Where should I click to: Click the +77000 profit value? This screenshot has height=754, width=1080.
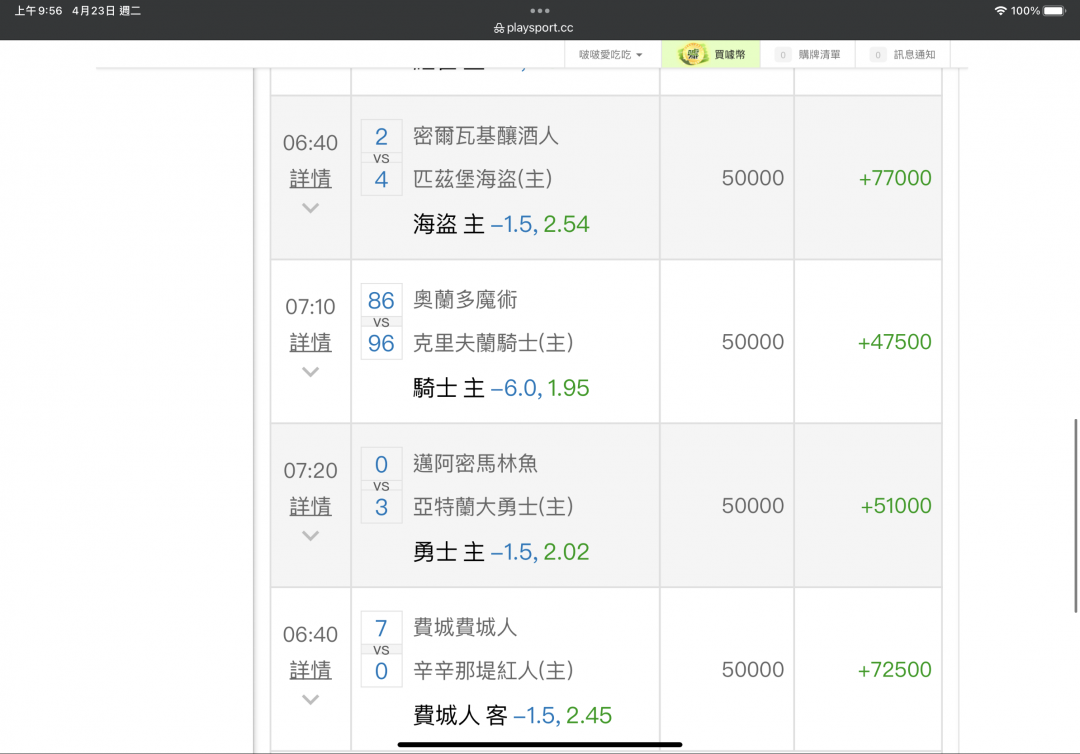895,178
